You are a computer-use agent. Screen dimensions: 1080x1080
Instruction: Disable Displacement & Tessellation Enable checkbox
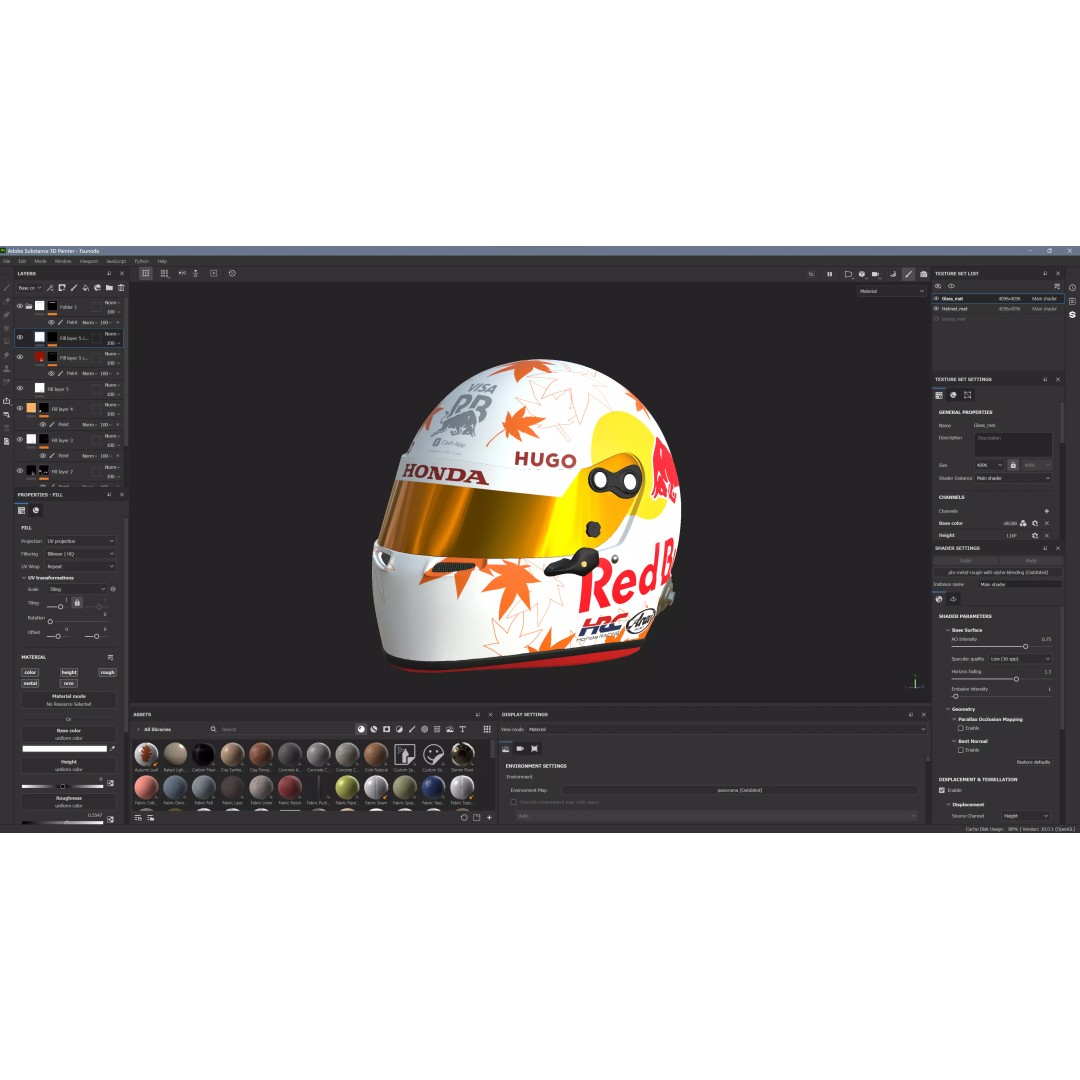click(x=941, y=790)
